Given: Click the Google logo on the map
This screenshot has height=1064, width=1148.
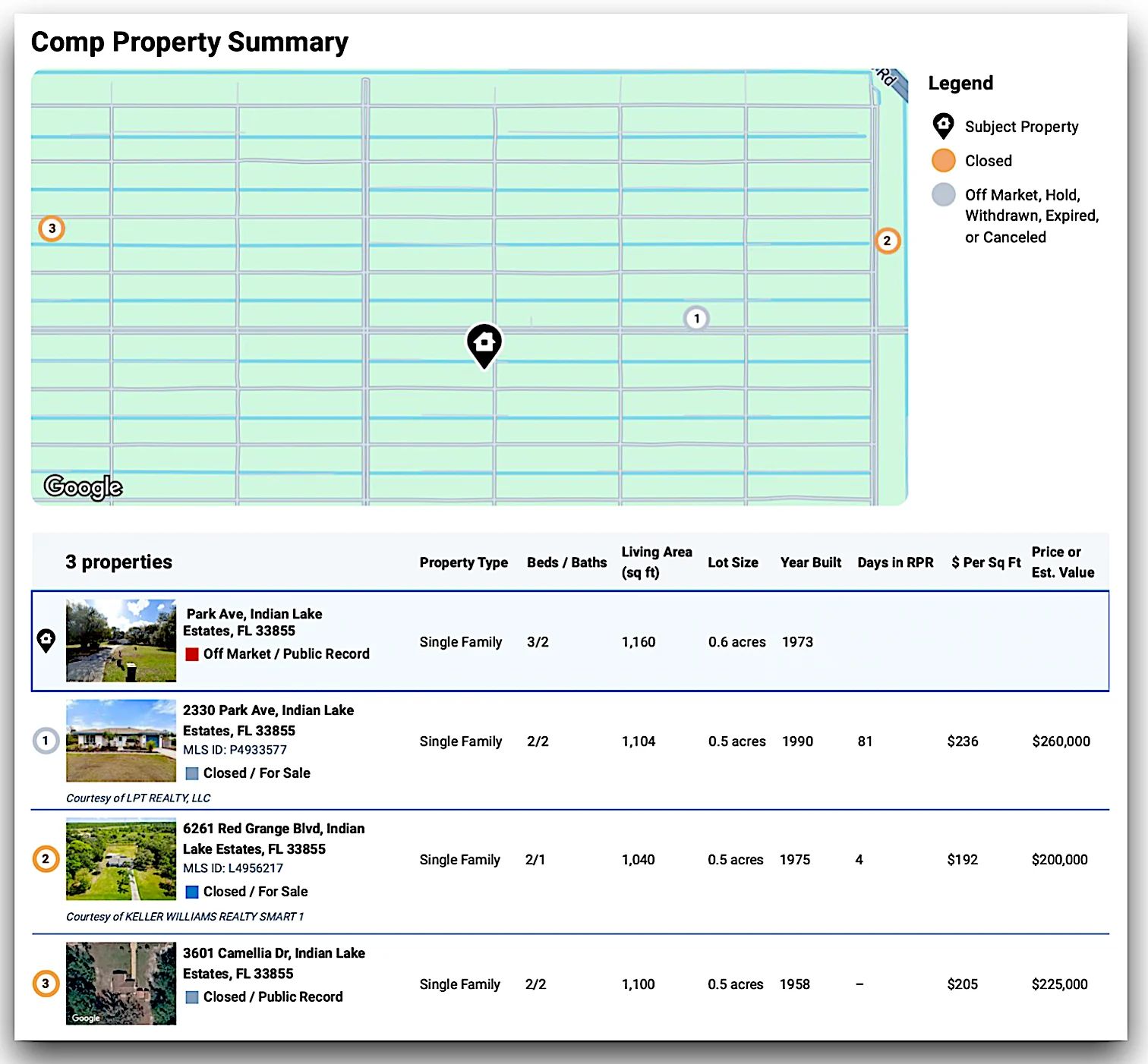Looking at the screenshot, I should click(84, 486).
